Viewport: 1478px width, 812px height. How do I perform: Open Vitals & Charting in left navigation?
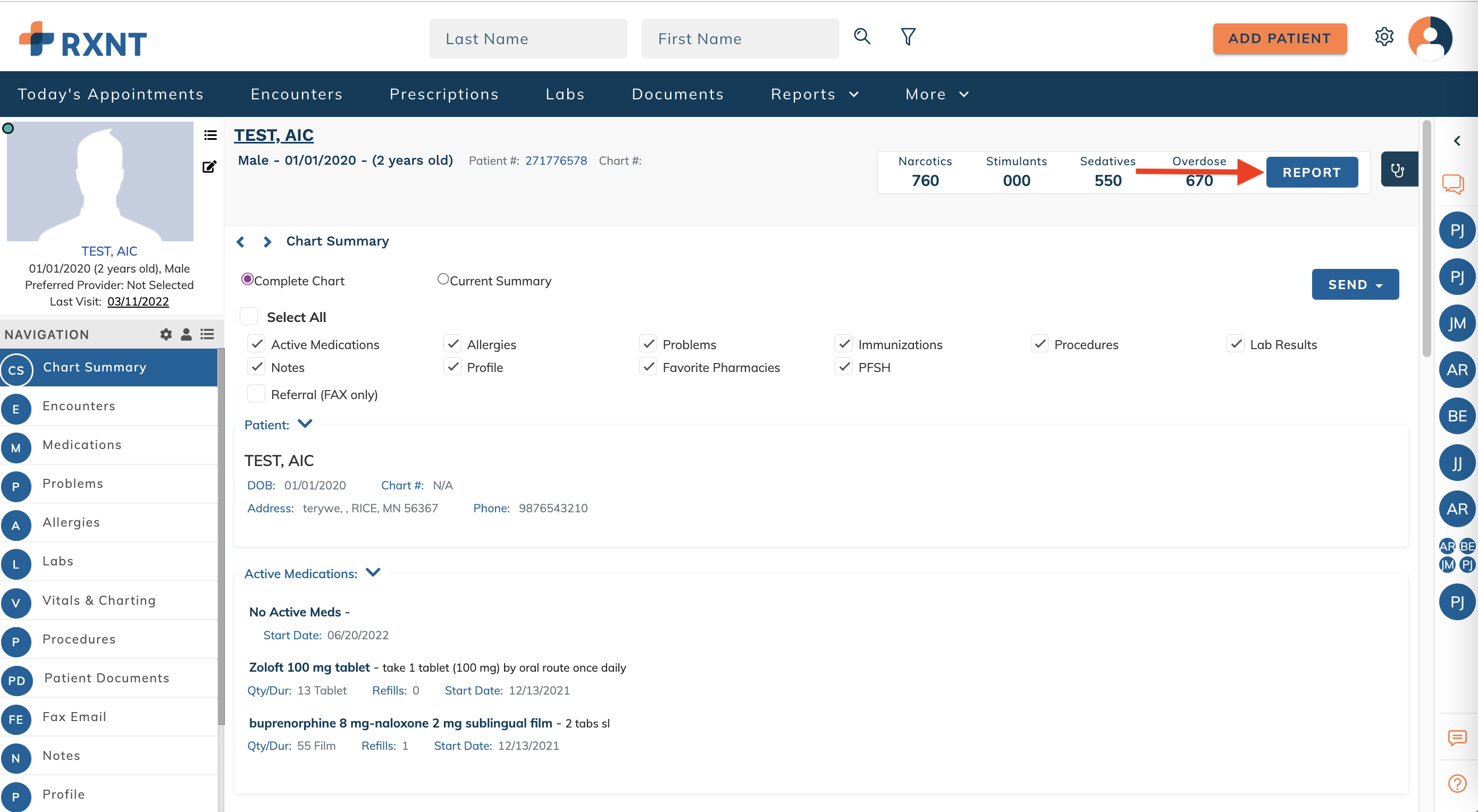109,600
